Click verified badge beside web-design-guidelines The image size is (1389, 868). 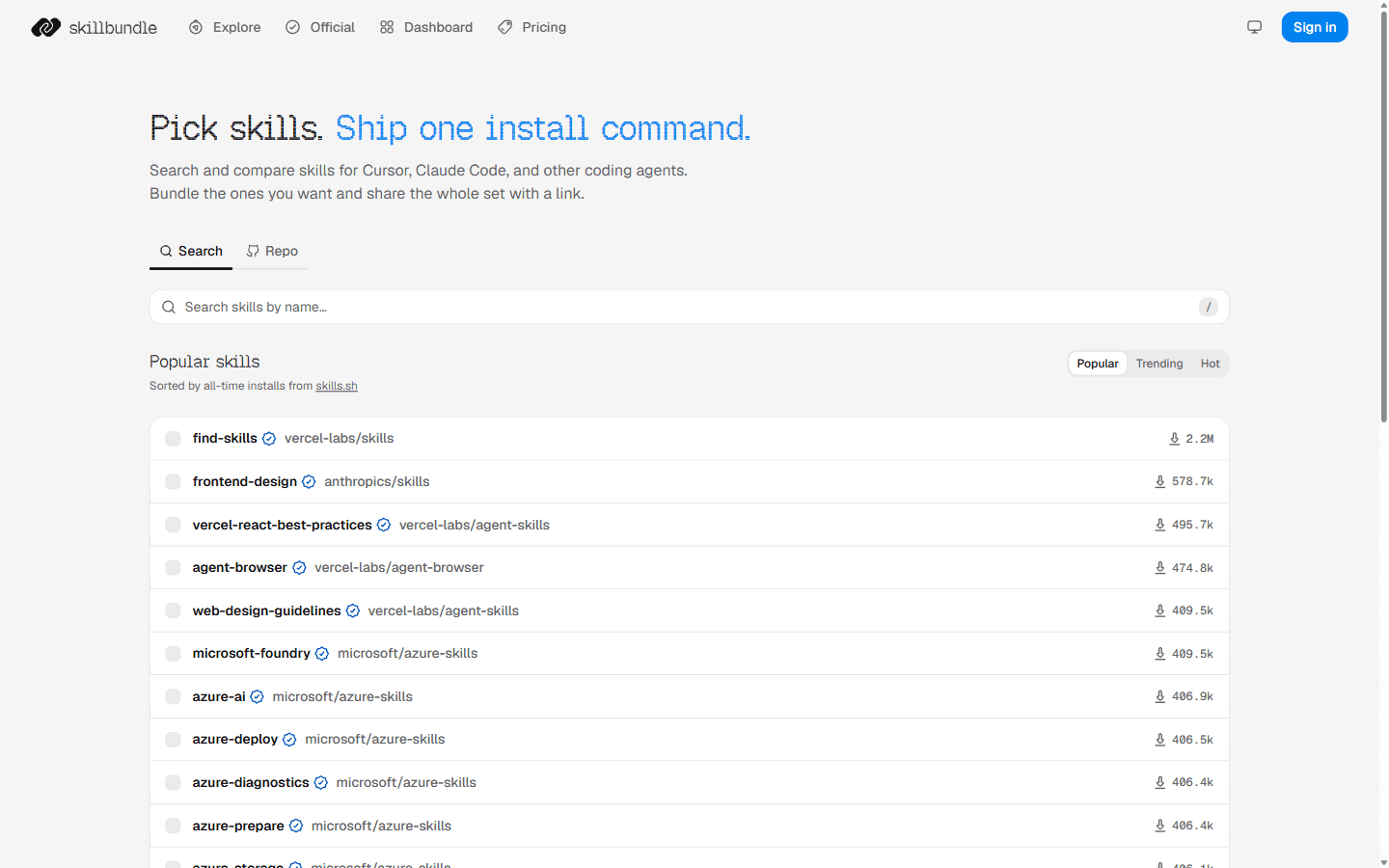[353, 610]
